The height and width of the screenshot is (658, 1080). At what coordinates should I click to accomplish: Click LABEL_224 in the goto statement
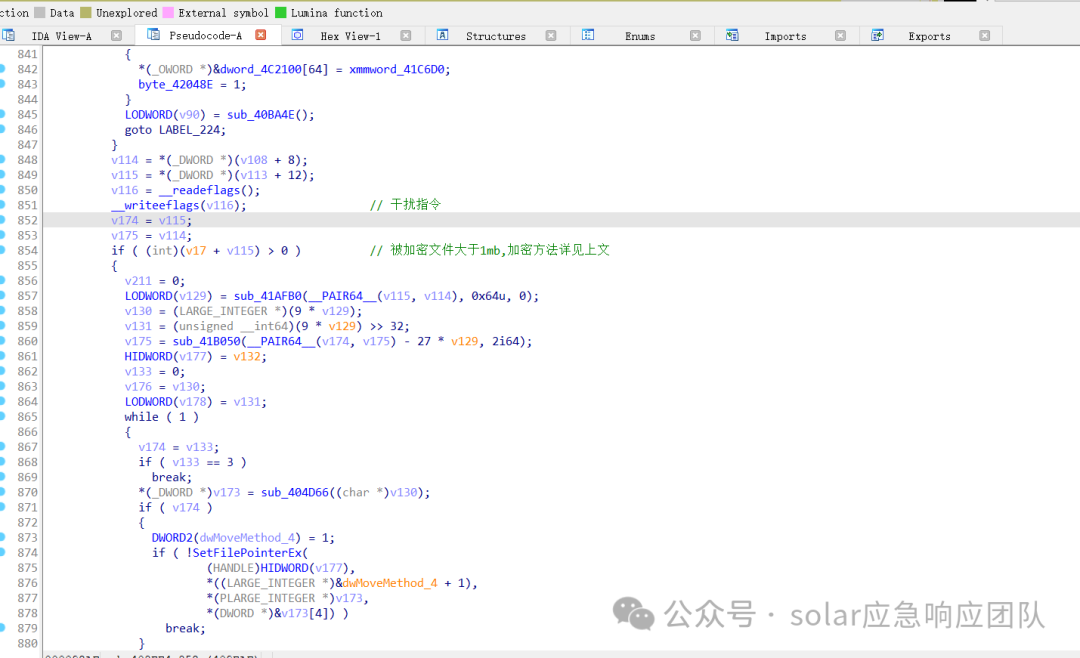click(189, 130)
